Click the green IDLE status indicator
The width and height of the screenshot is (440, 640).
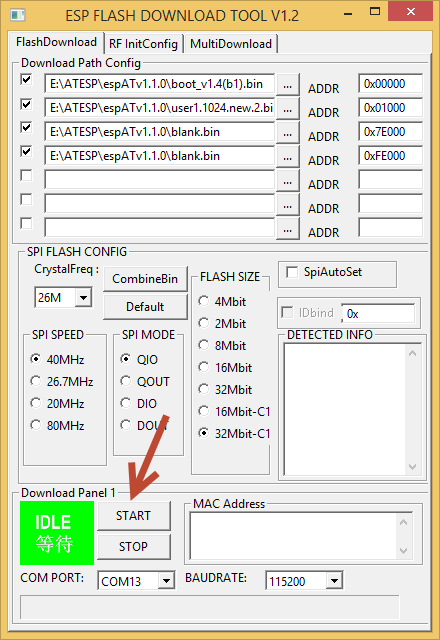coord(57,533)
